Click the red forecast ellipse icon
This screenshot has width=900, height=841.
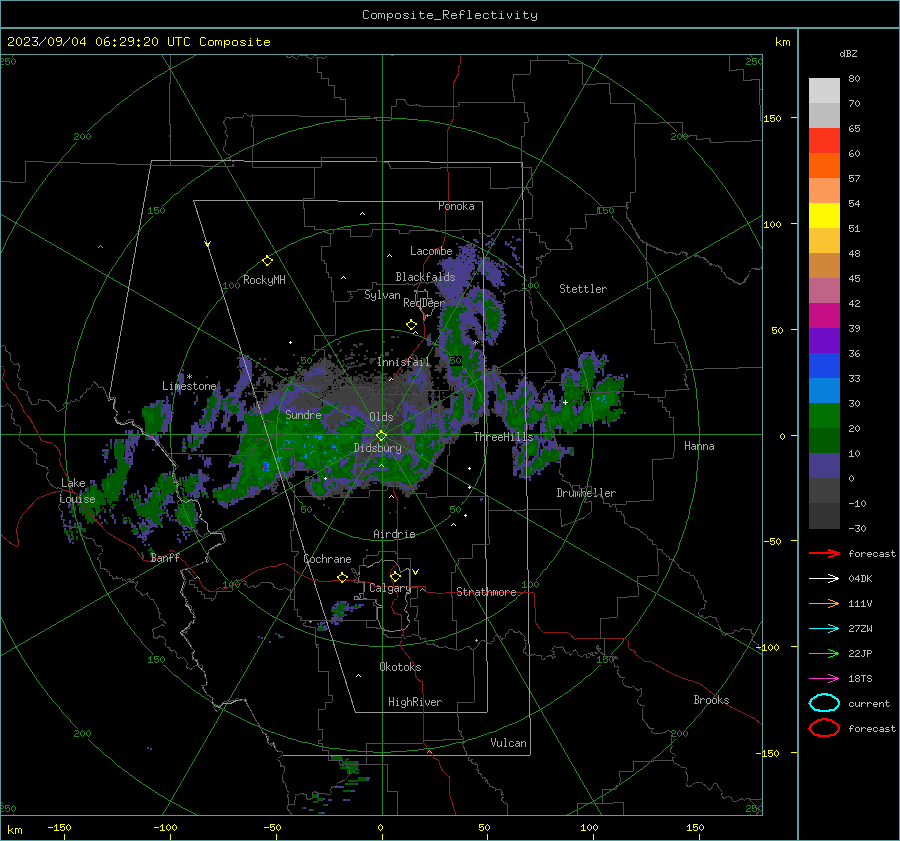pyautogui.click(x=824, y=728)
